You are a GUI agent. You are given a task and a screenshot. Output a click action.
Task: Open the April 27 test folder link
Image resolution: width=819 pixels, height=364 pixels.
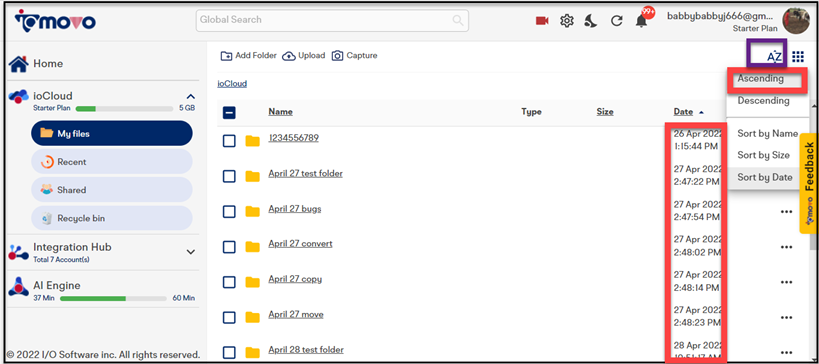[x=306, y=173]
